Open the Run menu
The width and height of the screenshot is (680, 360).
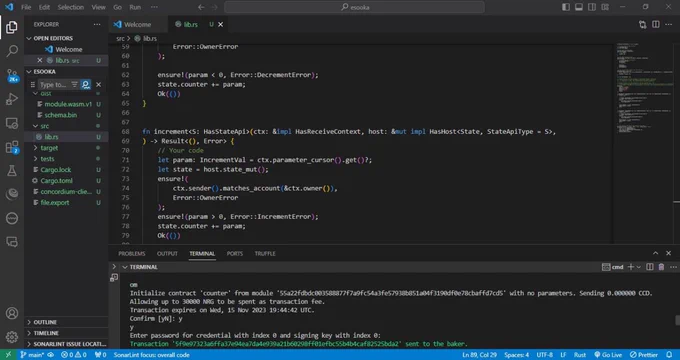[135, 7]
